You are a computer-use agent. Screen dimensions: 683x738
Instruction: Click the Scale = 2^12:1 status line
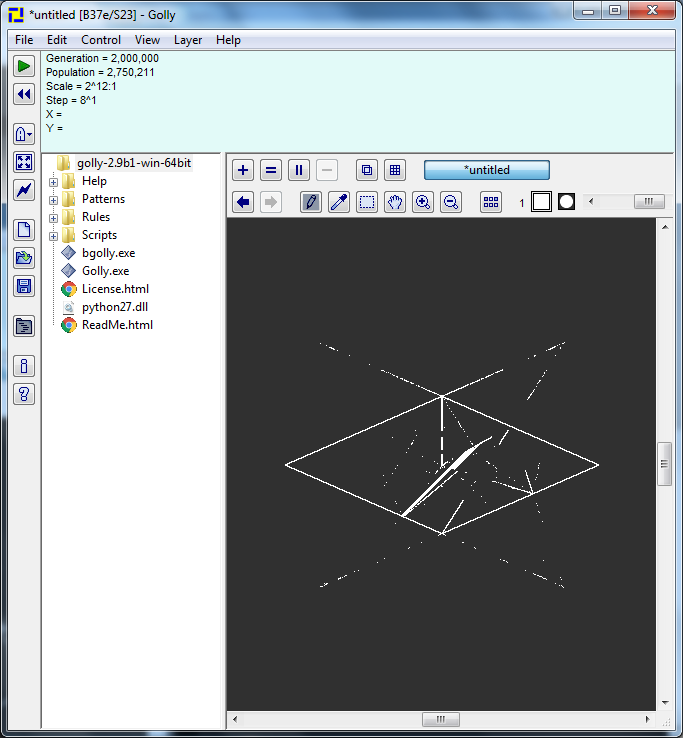[81, 87]
